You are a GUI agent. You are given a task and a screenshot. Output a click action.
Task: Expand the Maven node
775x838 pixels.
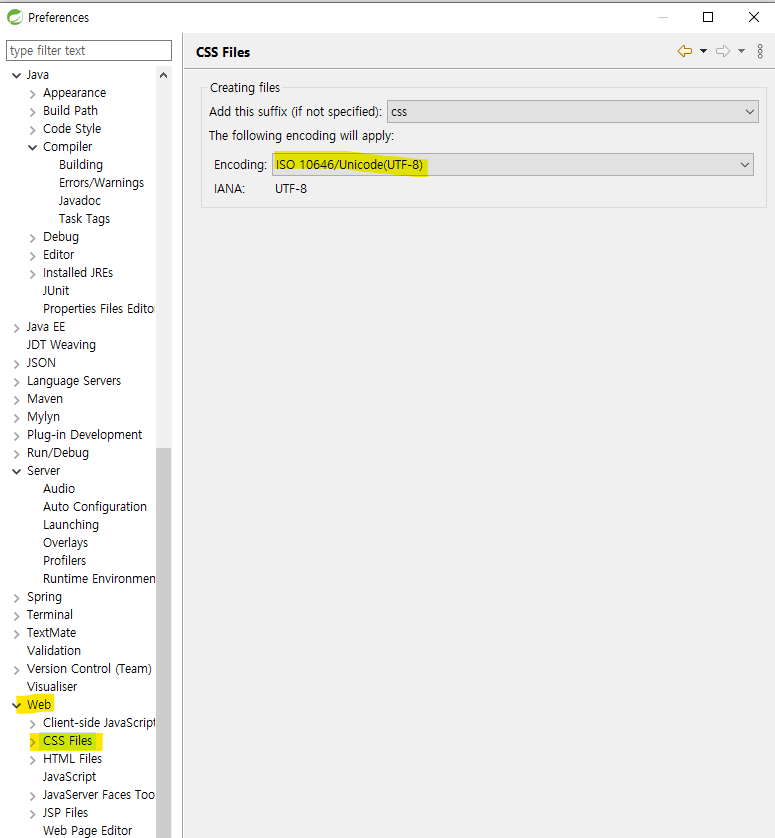(x=17, y=400)
